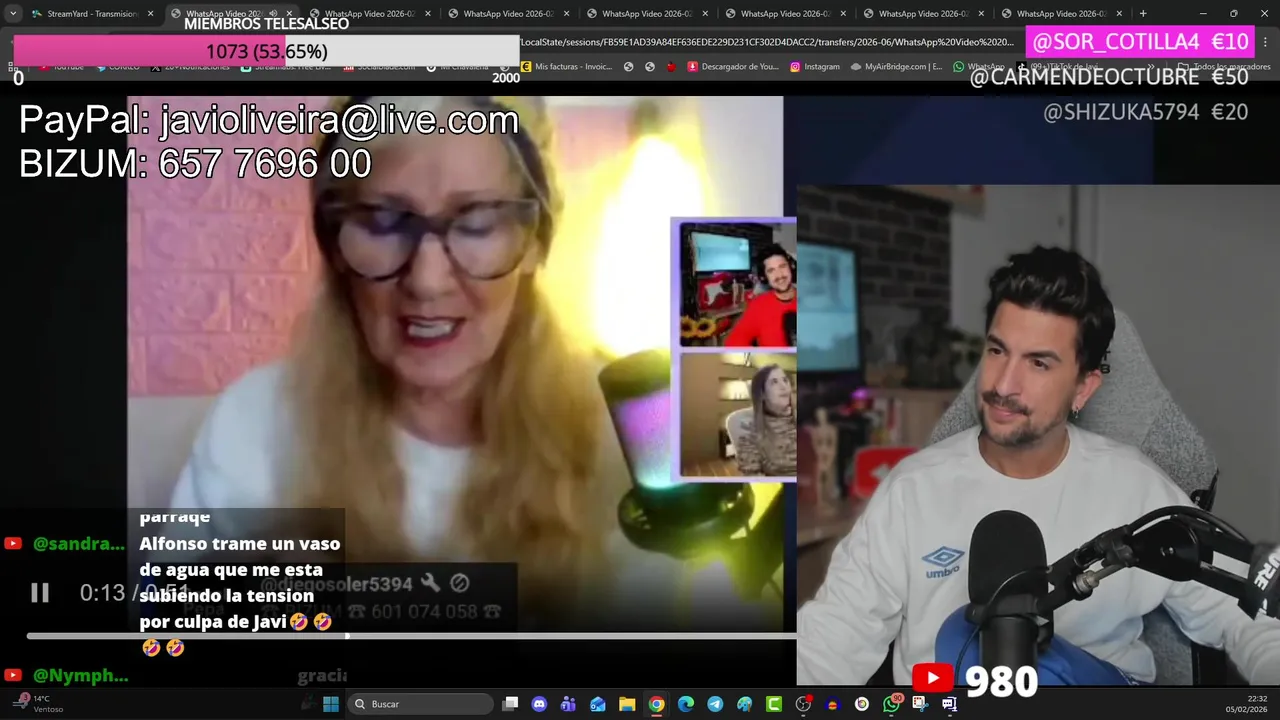Click the Buscar taskbar search box
Image resolution: width=1280 pixels, height=720 pixels.
pos(422,704)
